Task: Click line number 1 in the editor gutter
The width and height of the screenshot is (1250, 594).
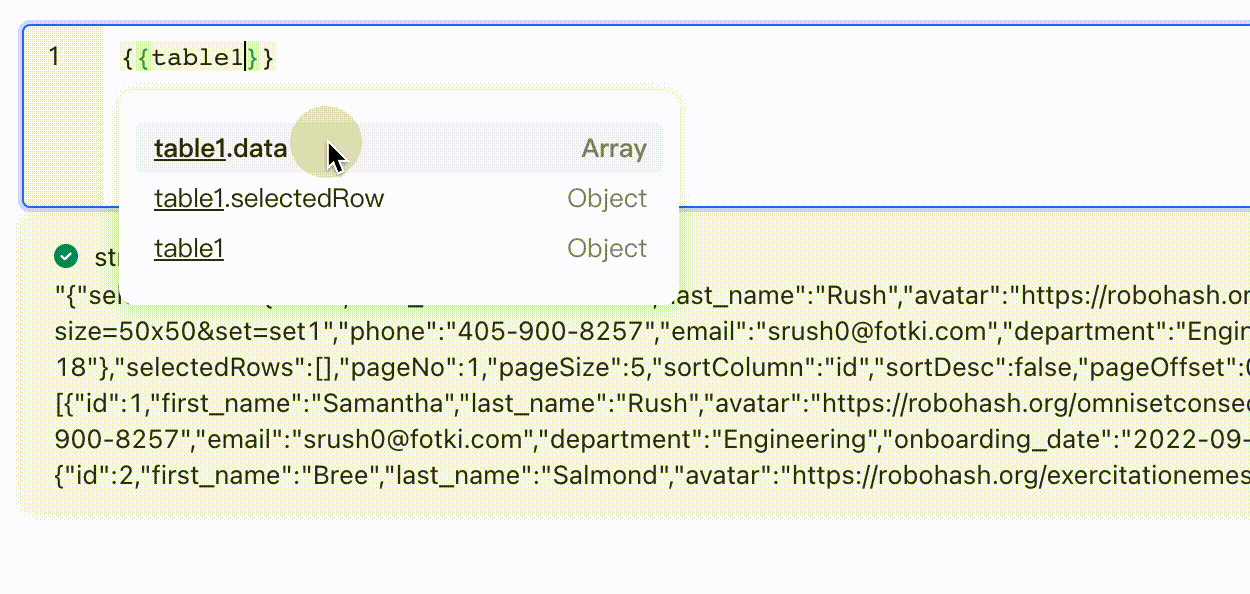Action: point(54,57)
